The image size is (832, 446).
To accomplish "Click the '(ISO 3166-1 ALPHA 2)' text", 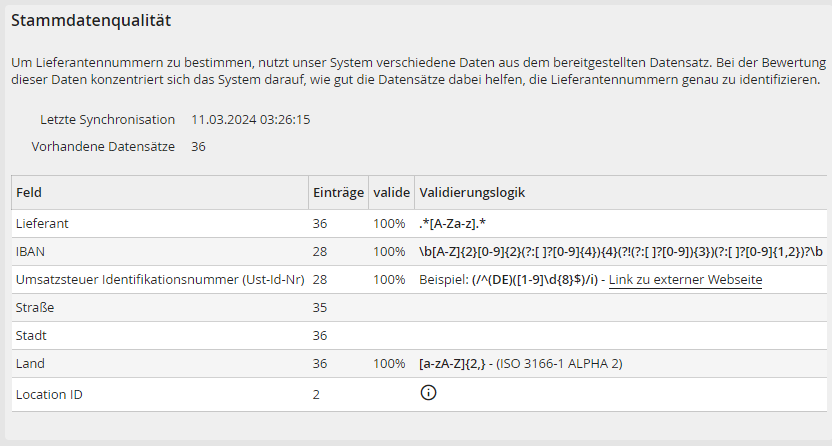I will pyautogui.click(x=559, y=363).
